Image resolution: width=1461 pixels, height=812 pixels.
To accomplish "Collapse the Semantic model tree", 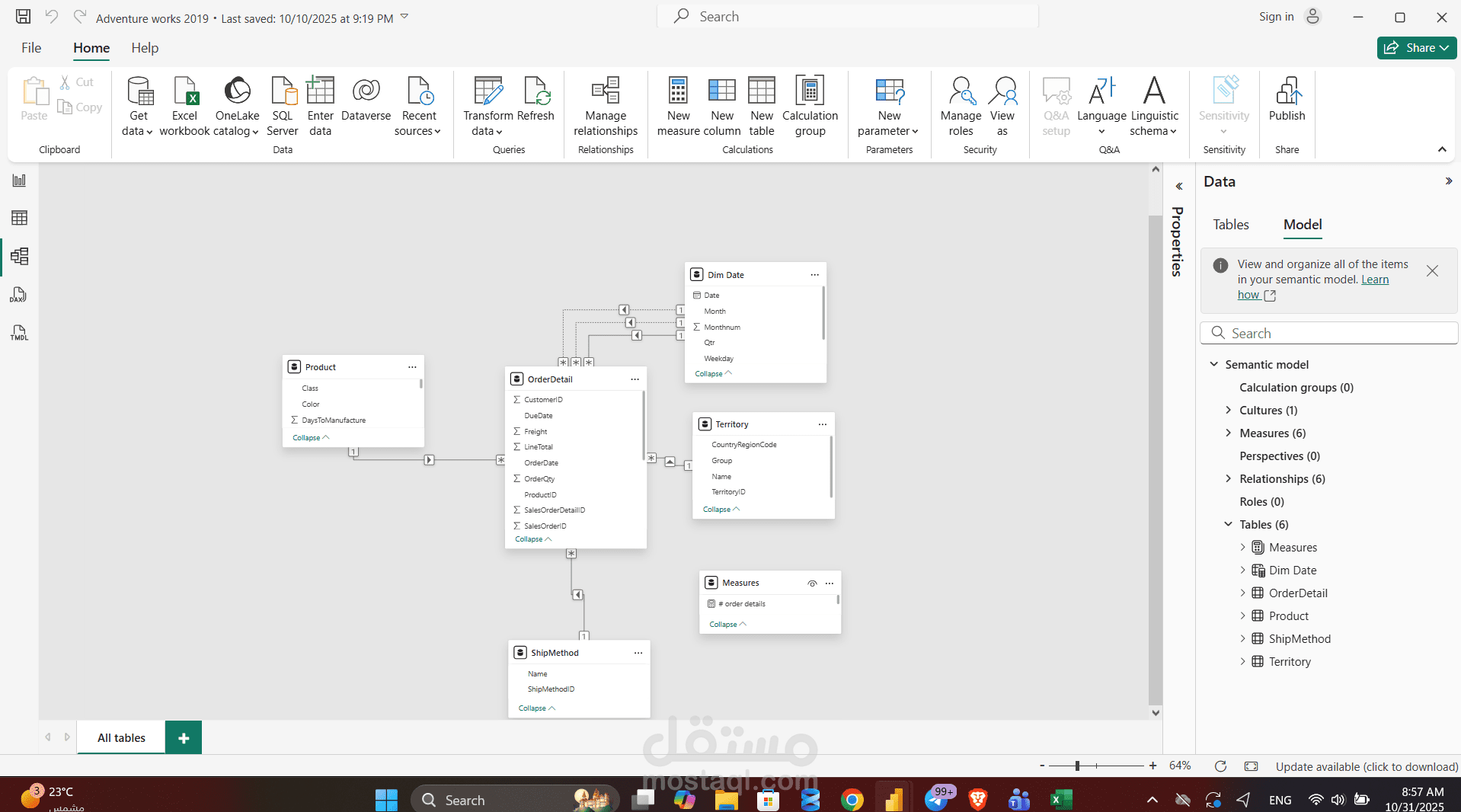I will point(1214,364).
